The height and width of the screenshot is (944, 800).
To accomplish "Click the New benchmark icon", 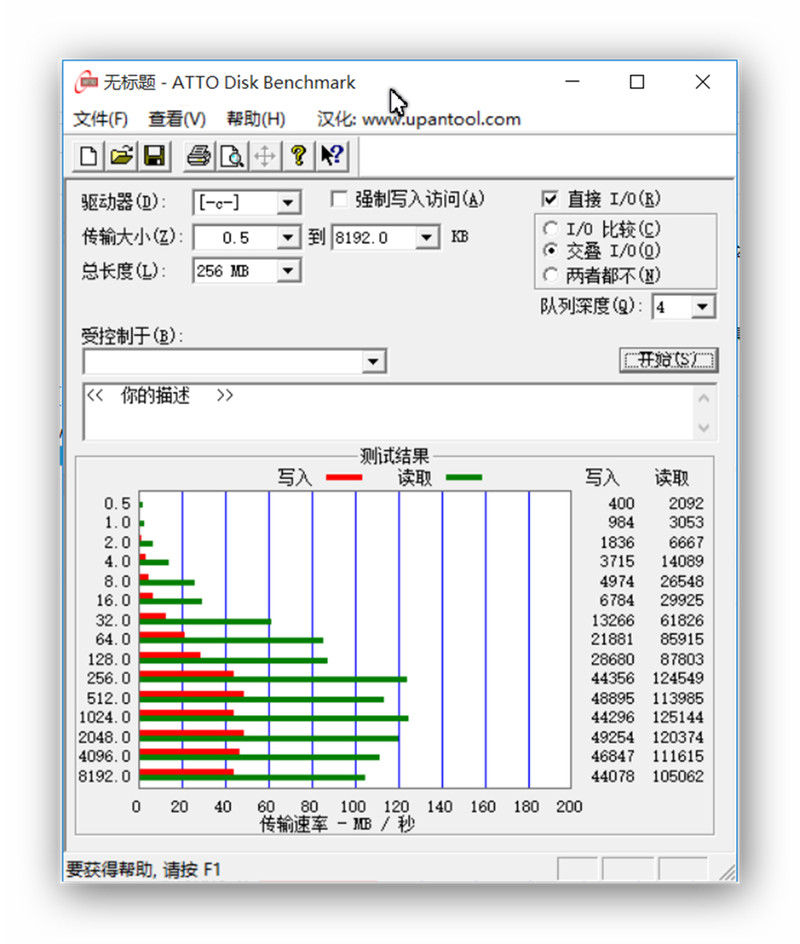I will point(87,156).
